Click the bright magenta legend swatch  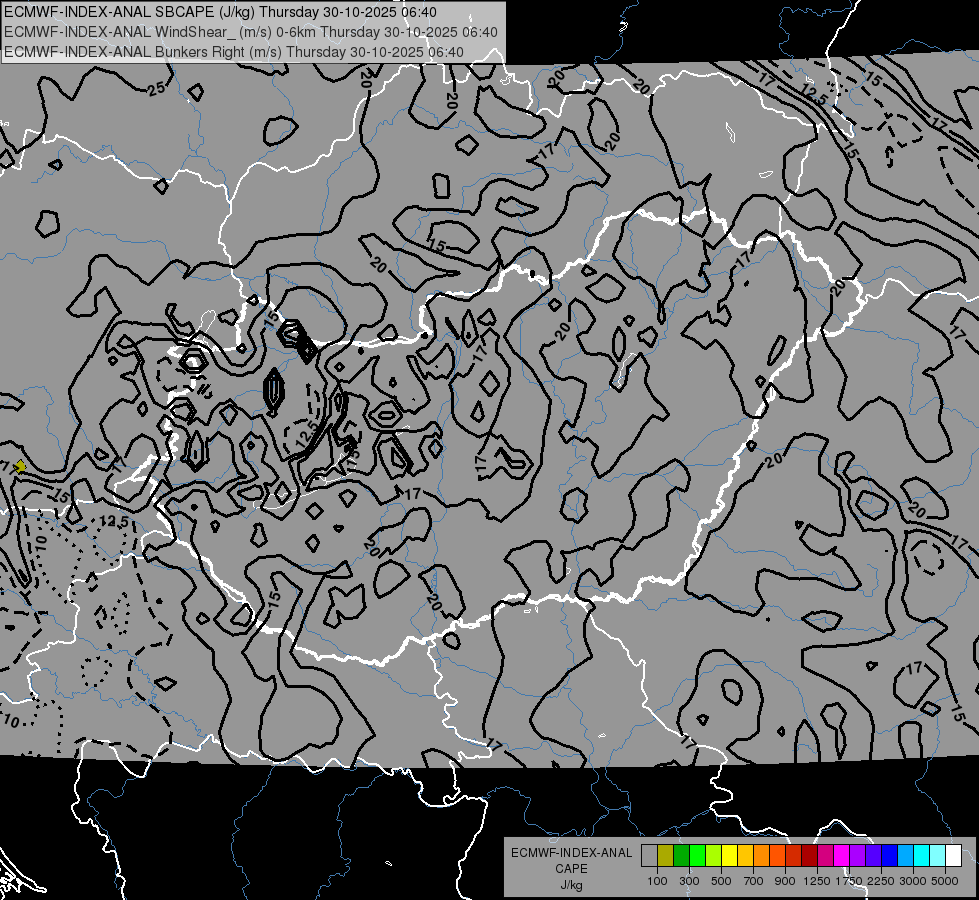[x=842, y=855]
